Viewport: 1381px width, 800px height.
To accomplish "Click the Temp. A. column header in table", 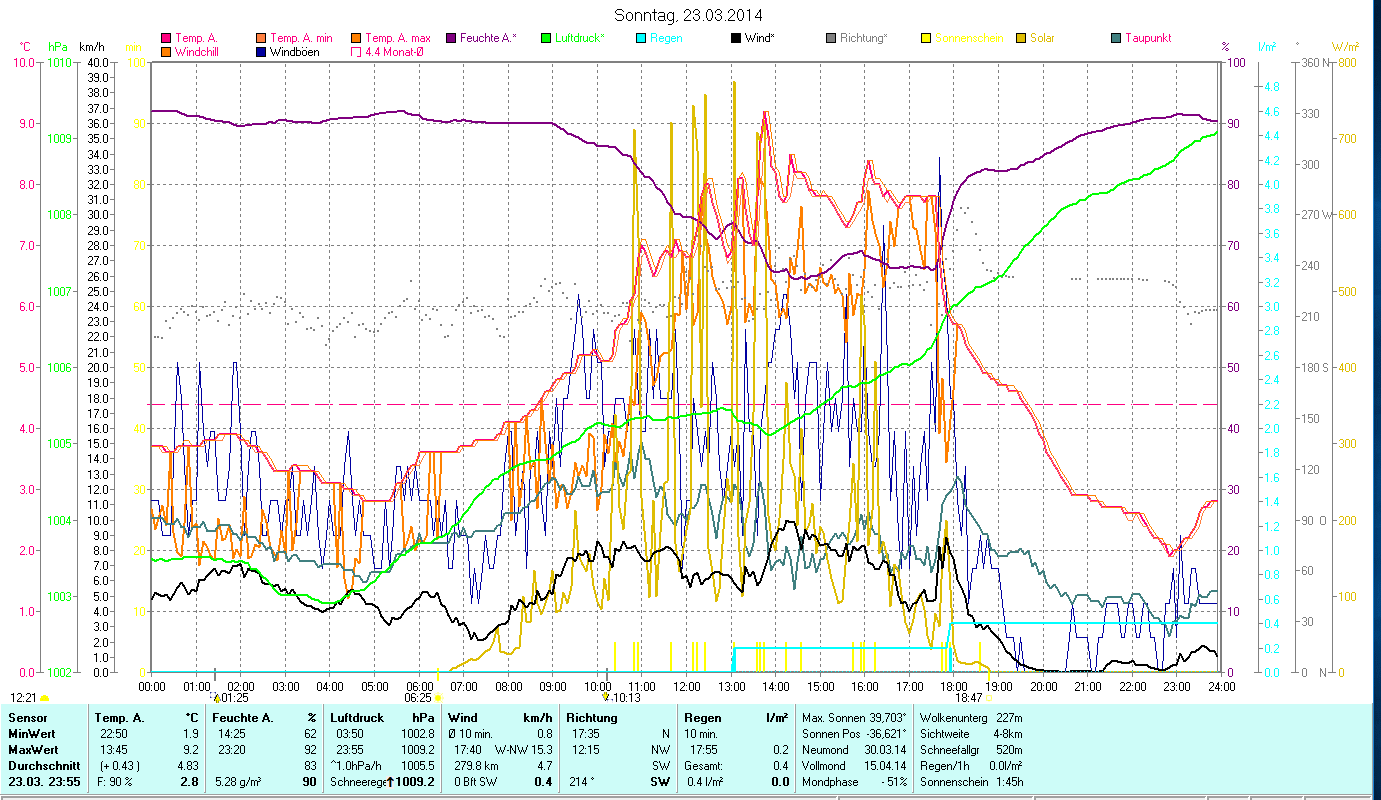I will pos(119,718).
